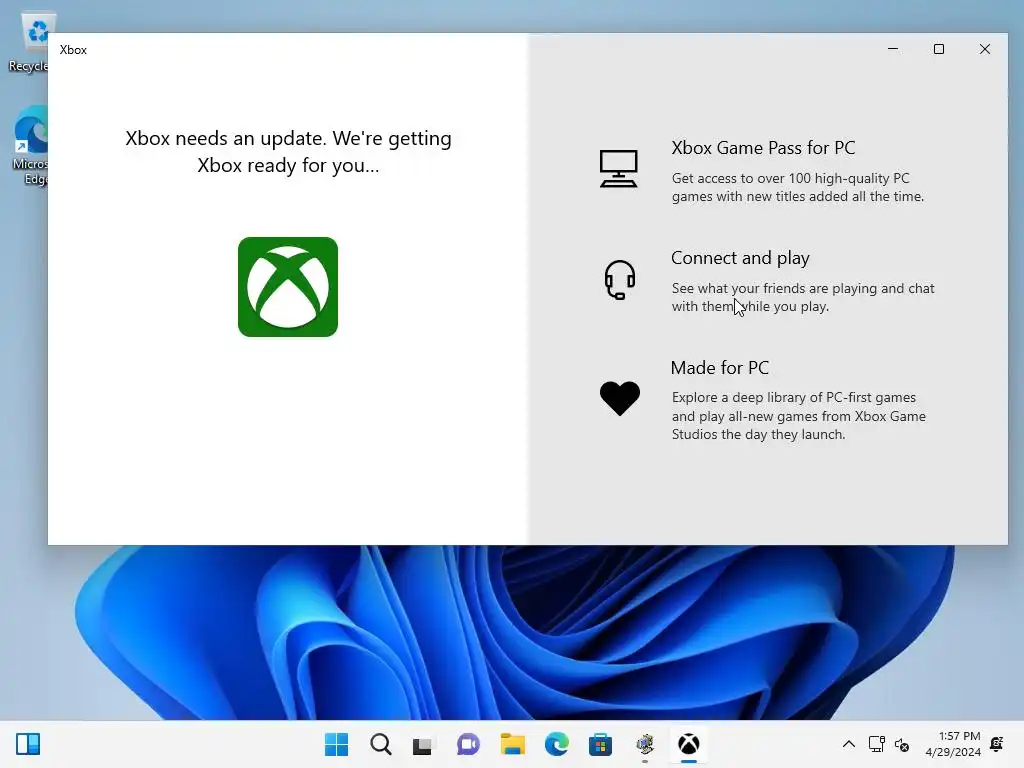The height and width of the screenshot is (768, 1024).
Task: Click the Connect and play heading
Action: [740, 258]
